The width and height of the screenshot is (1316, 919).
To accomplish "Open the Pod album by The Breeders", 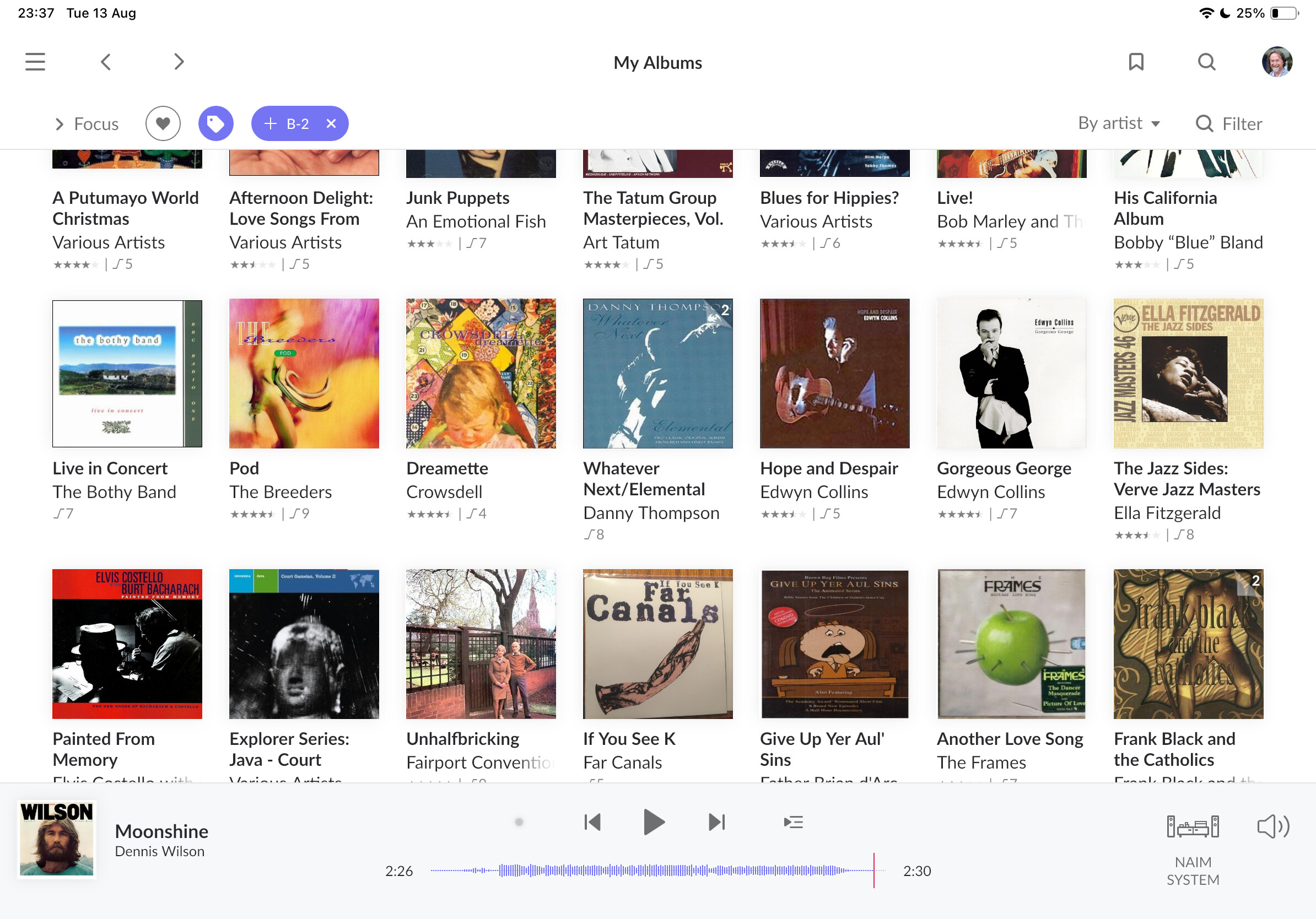I will pyautogui.click(x=304, y=373).
